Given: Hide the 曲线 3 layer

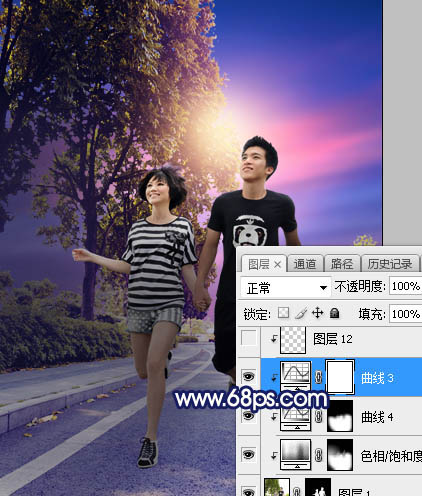Looking at the screenshot, I should [248, 377].
